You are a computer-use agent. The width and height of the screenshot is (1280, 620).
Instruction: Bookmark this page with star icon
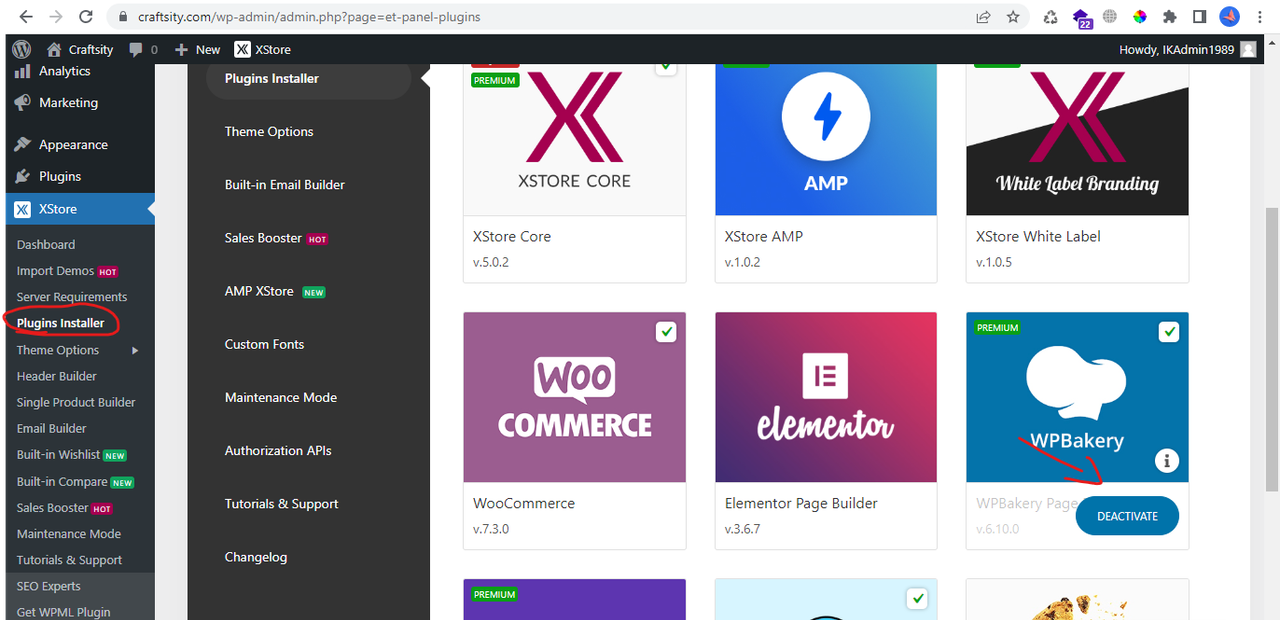point(1013,17)
